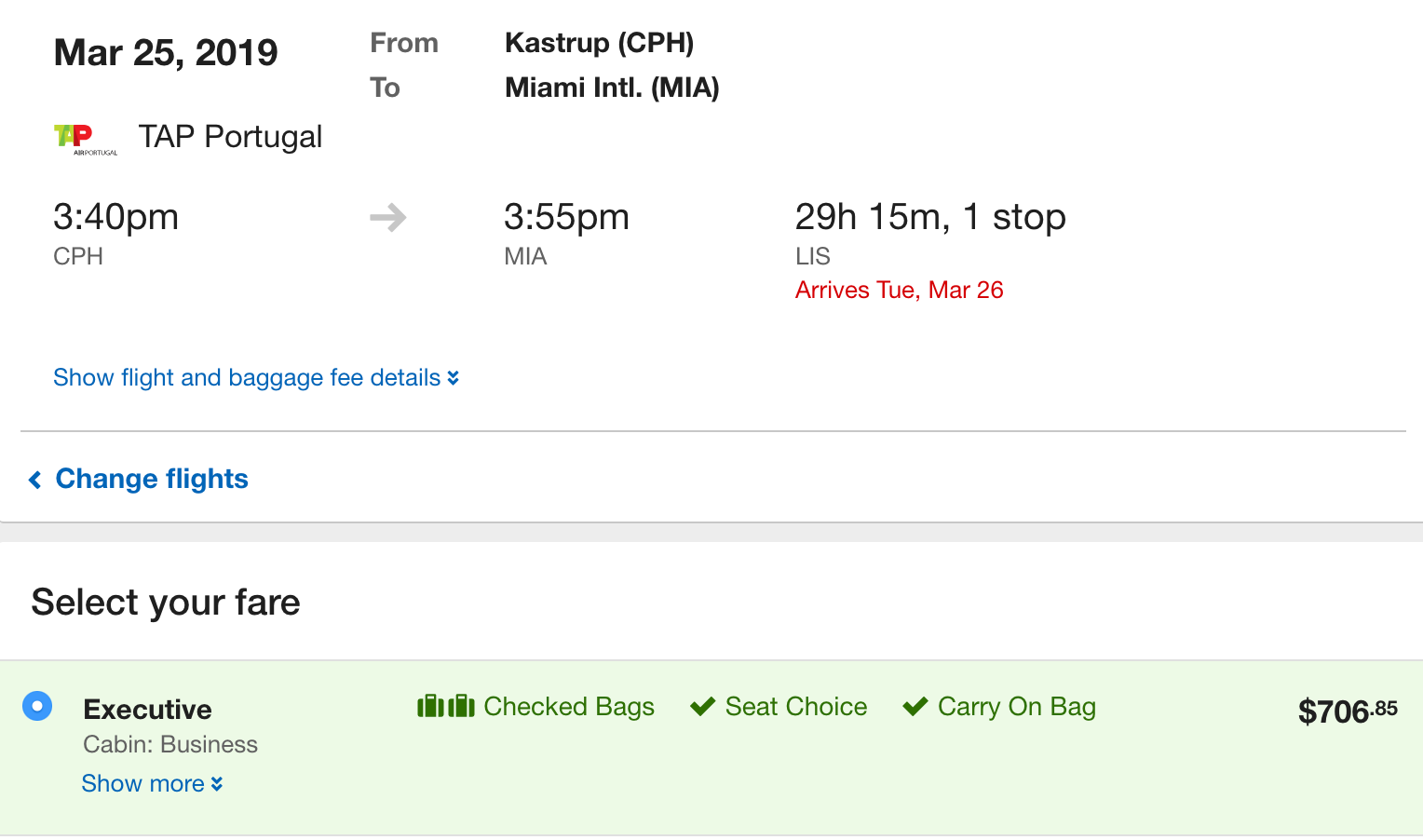The width and height of the screenshot is (1423, 840).
Task: Click the double chevron after baggage fee details
Action: tap(454, 378)
